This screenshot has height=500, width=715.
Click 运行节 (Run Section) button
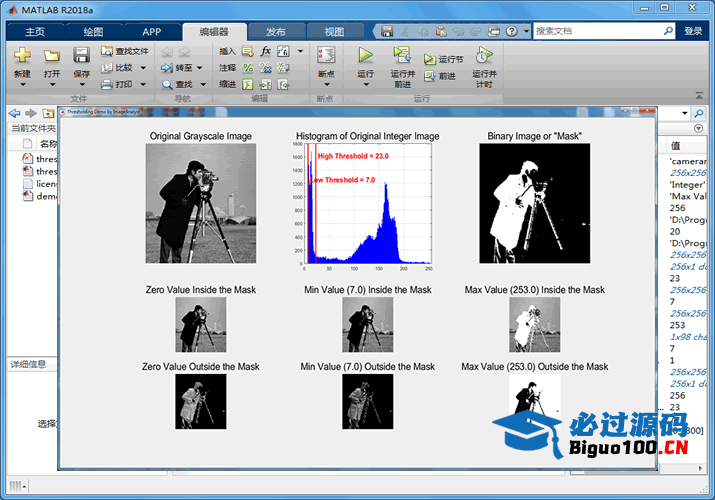pos(443,59)
